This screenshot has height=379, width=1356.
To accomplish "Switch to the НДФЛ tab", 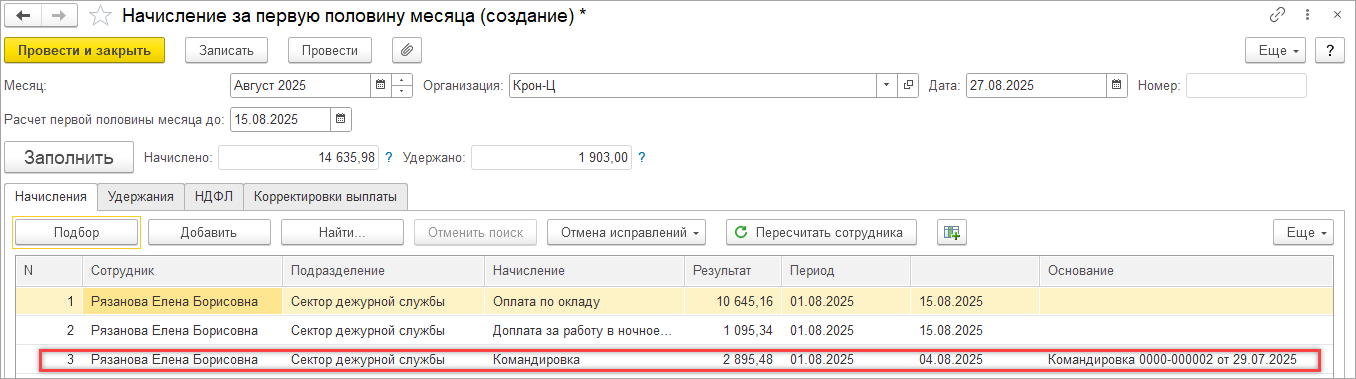I will [x=214, y=197].
